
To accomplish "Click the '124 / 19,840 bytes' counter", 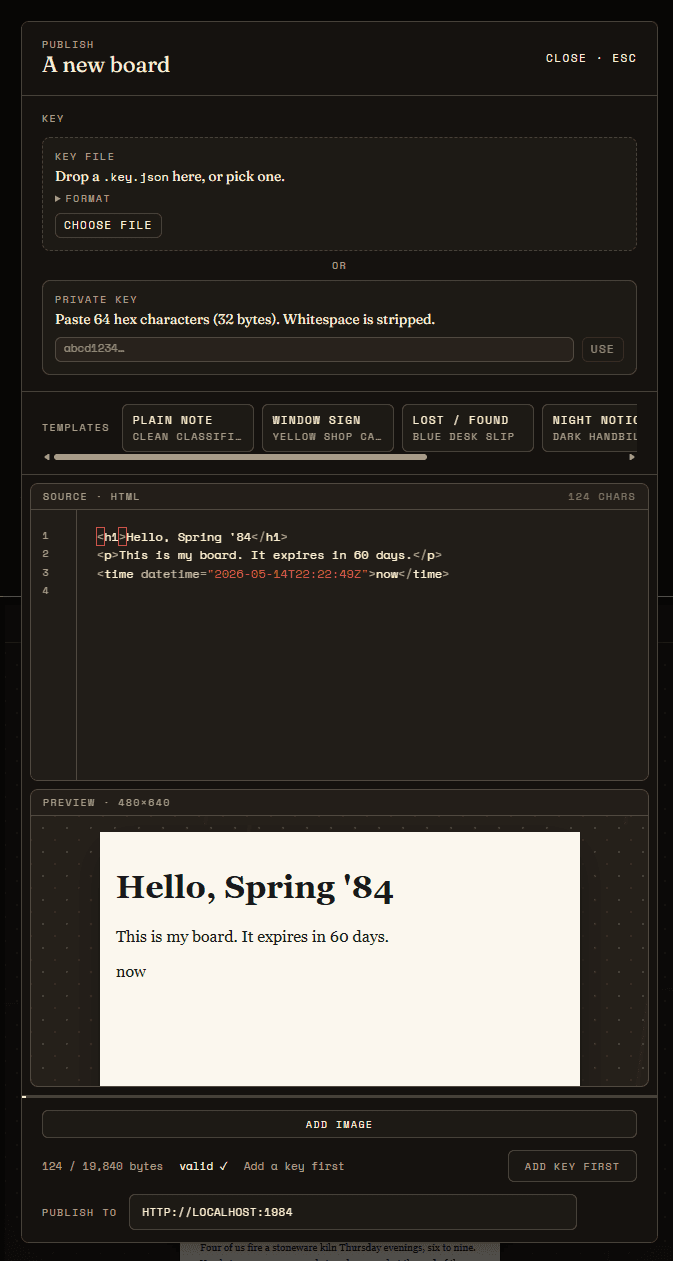I will tap(102, 1166).
